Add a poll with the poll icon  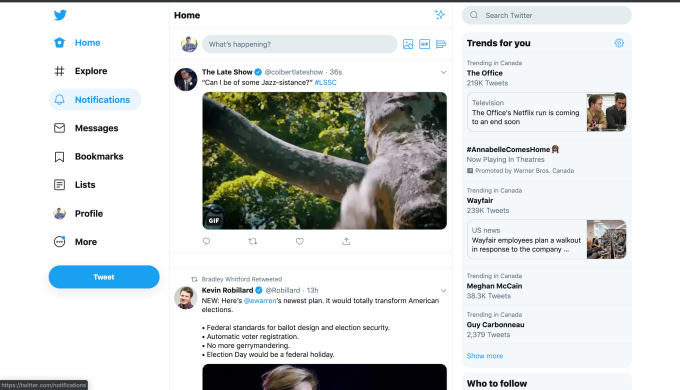tap(441, 44)
